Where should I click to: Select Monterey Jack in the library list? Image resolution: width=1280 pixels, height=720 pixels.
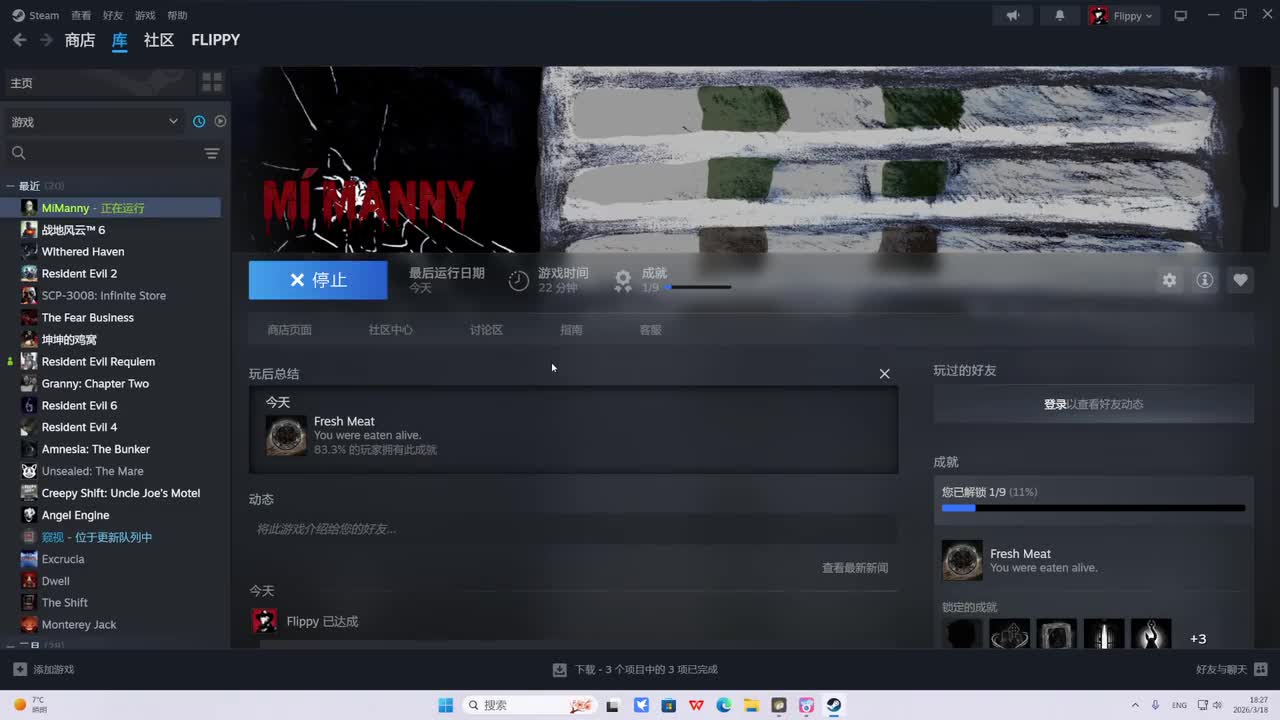click(79, 625)
